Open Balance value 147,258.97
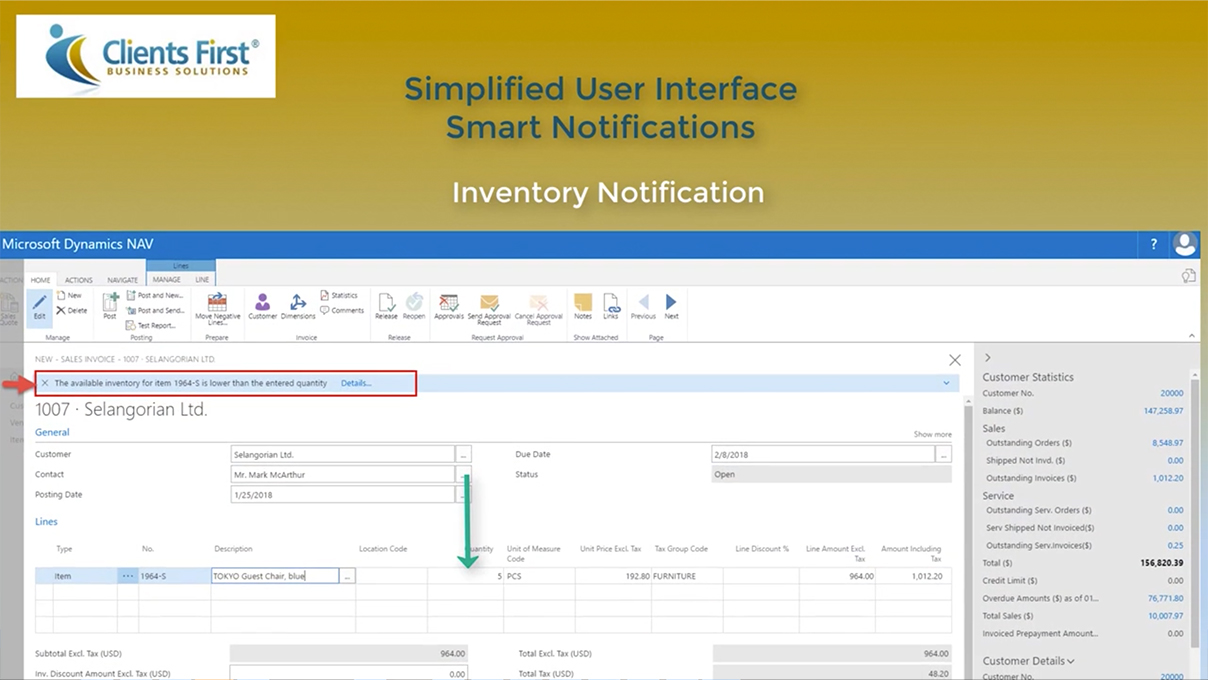1208x680 pixels. 1163,410
